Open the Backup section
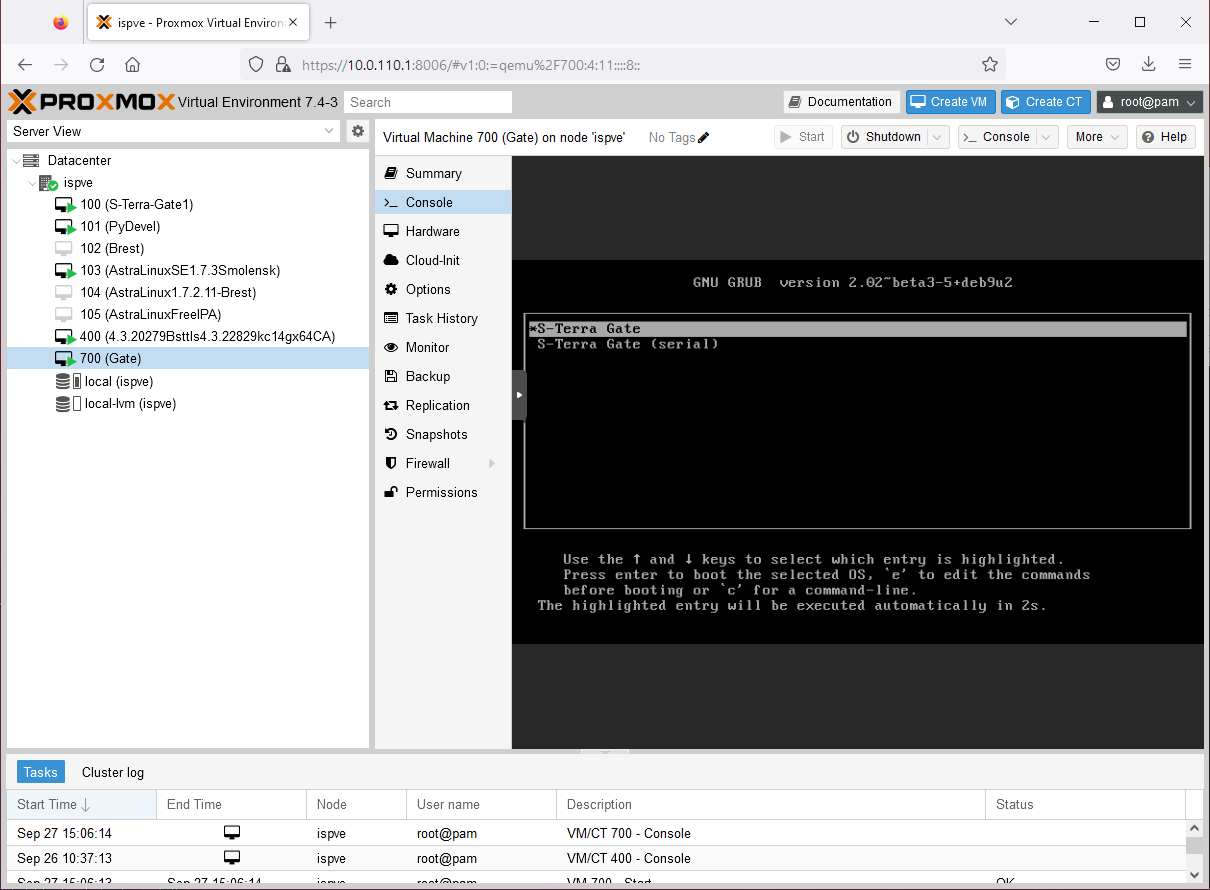The width and height of the screenshot is (1210, 890). point(443,376)
